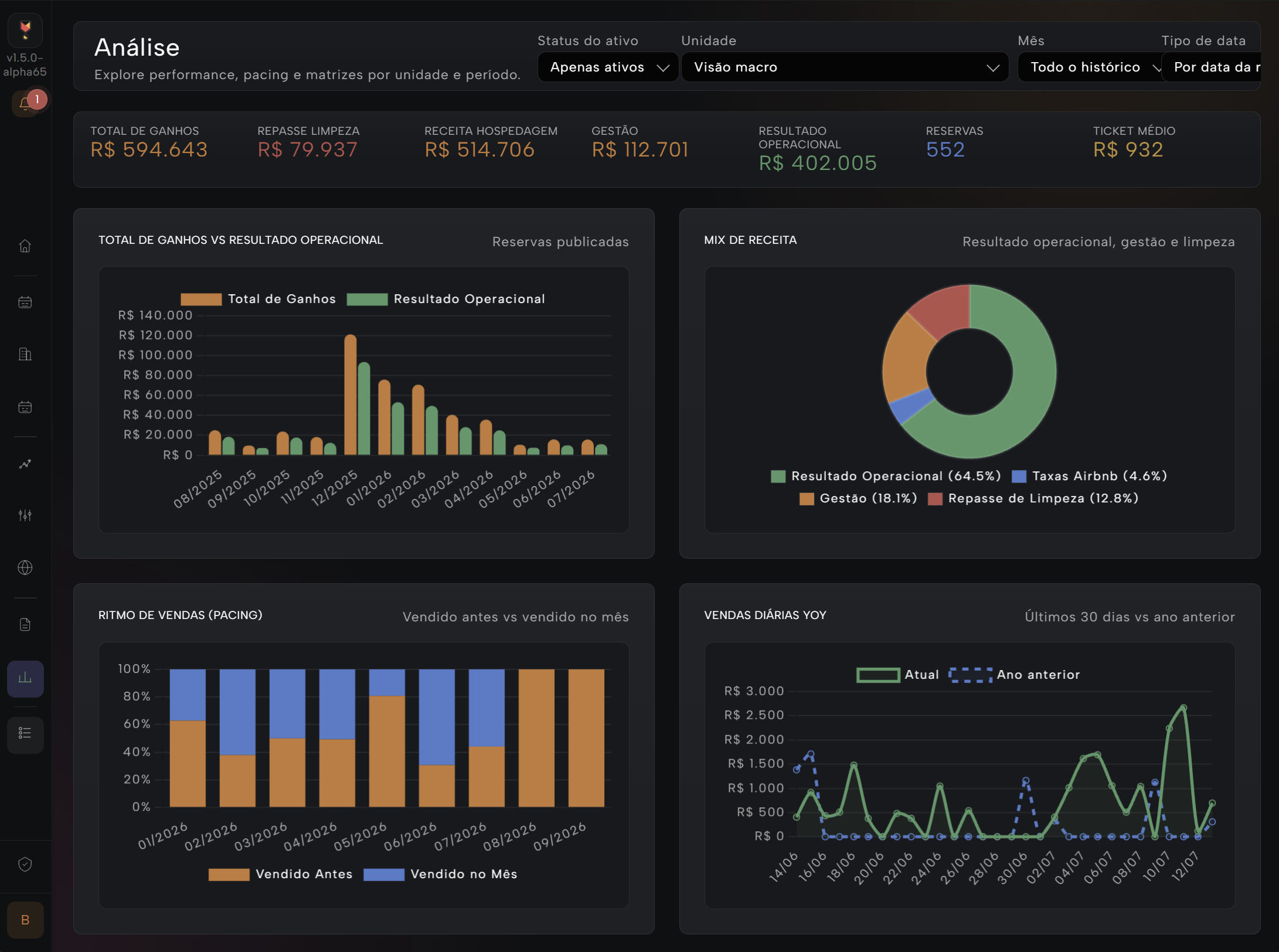Click the tallest 12/2025 orange bar
Screen dimensions: 1279x952
tap(351, 395)
